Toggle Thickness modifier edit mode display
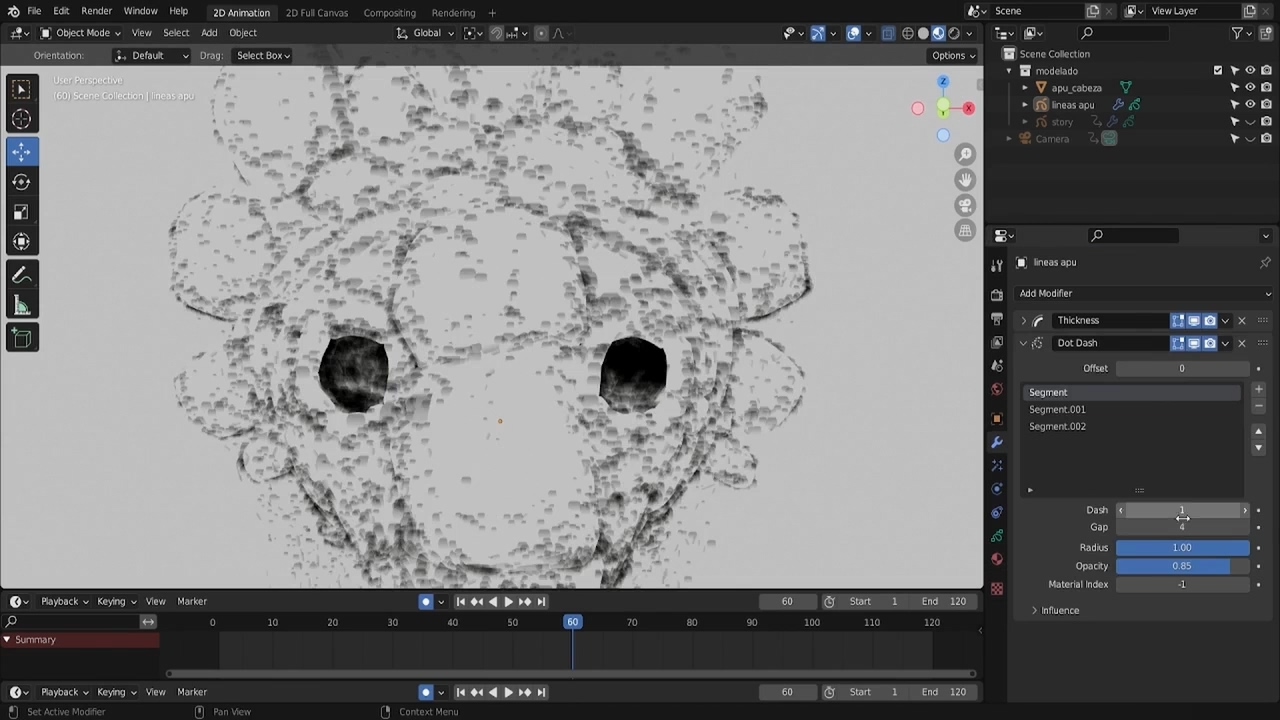The image size is (1280, 720). coord(1178,321)
